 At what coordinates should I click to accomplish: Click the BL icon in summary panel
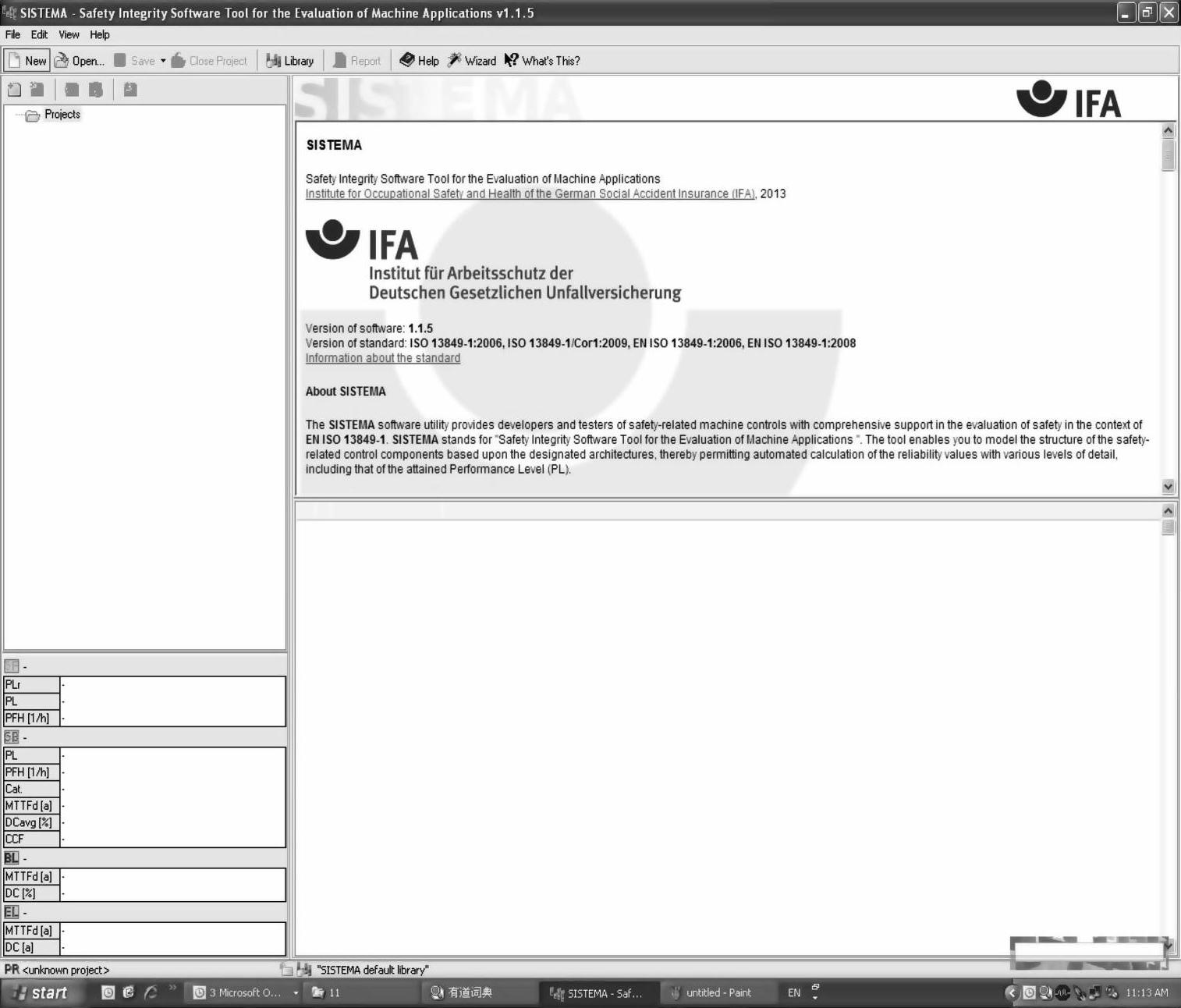pyautogui.click(x=11, y=858)
